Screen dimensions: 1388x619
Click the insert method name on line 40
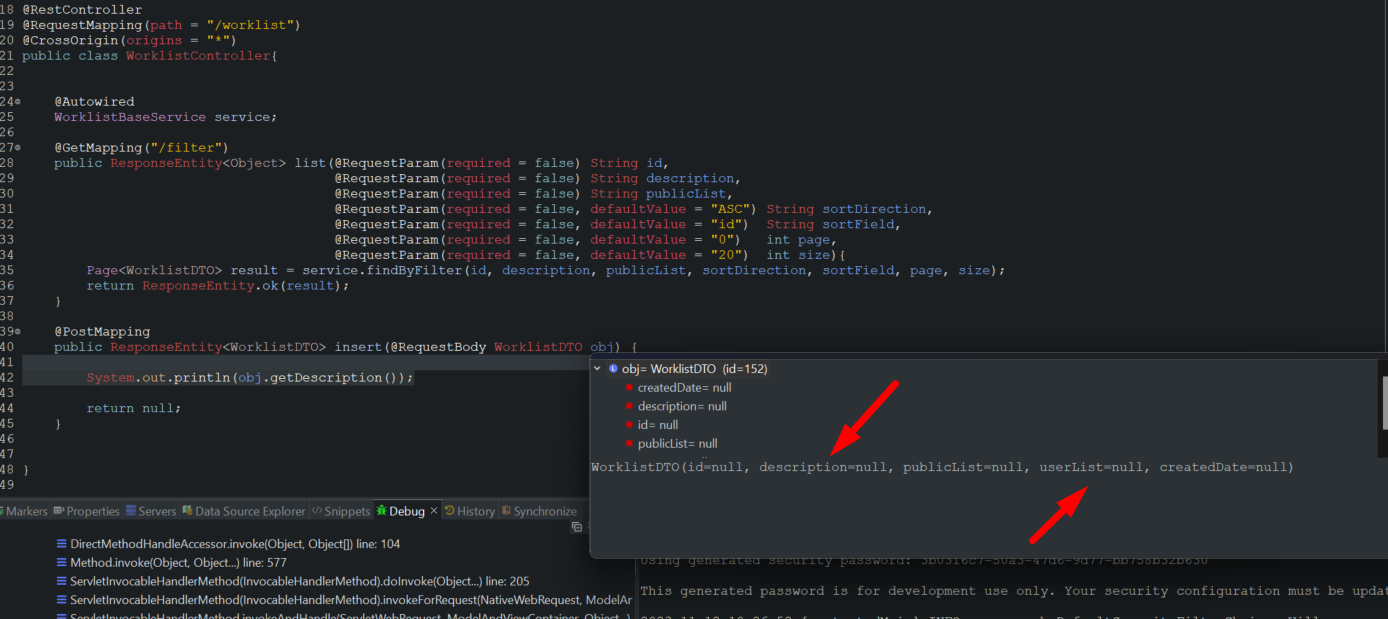[358, 347]
